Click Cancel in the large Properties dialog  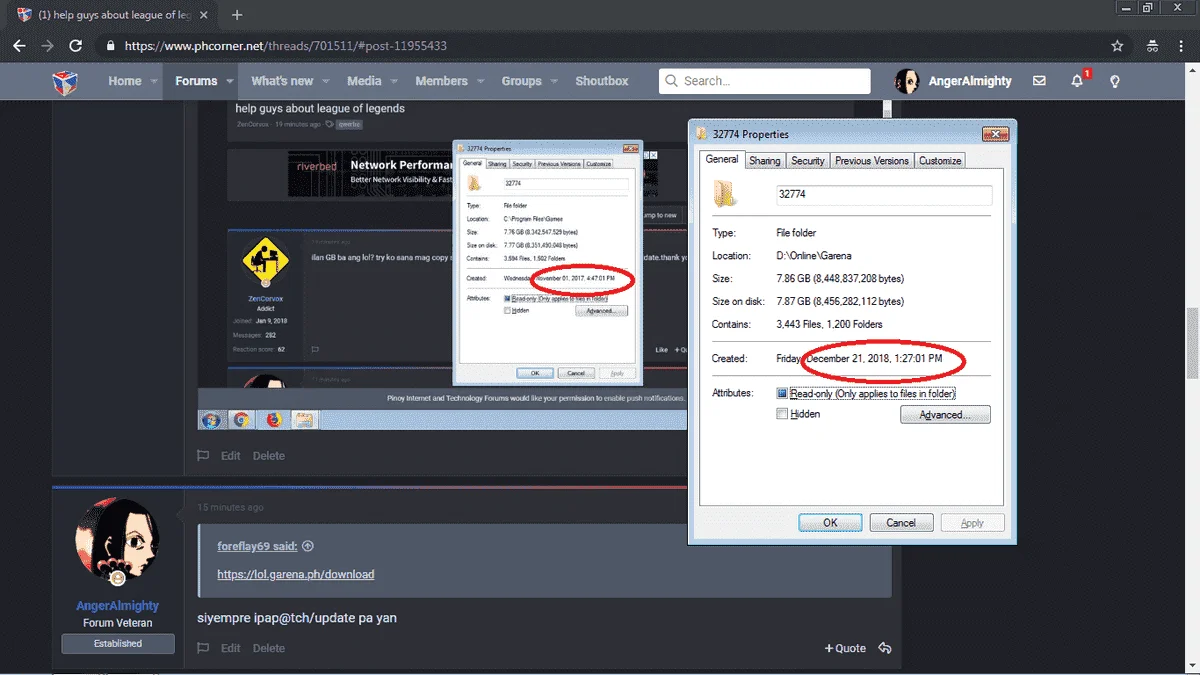tap(901, 522)
